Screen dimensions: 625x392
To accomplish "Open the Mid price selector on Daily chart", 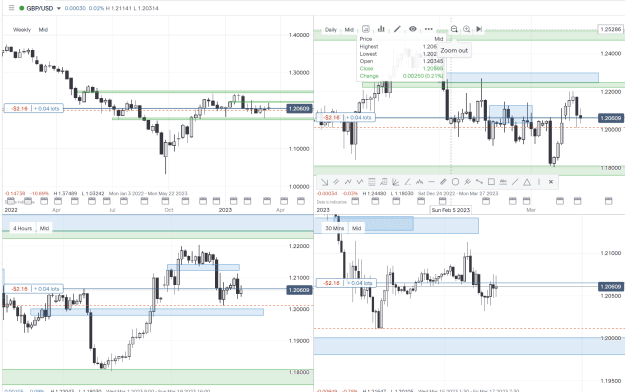I will [x=349, y=30].
